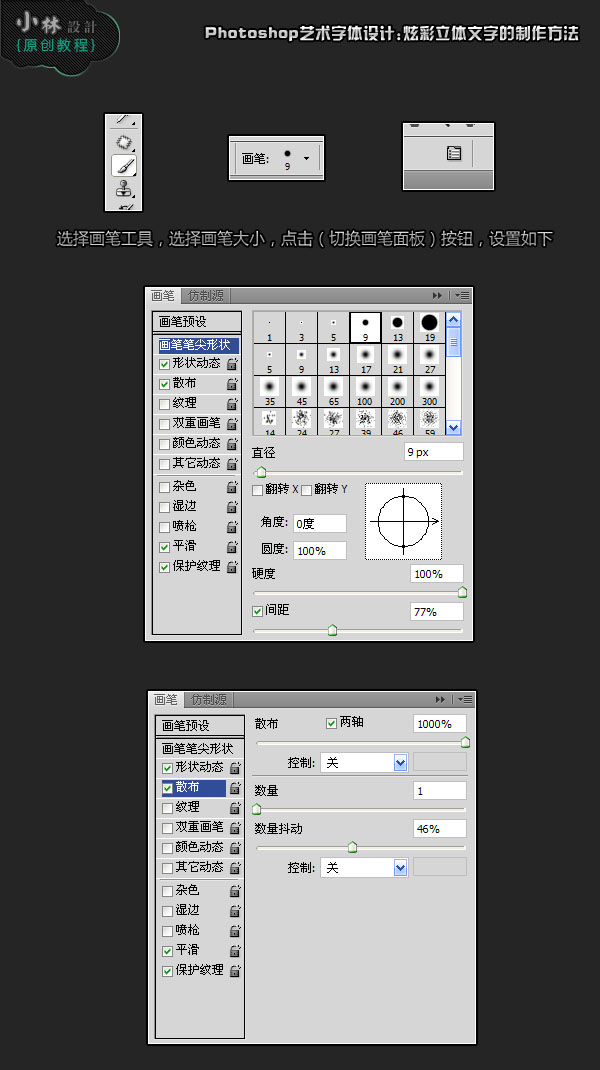The height and width of the screenshot is (1070, 600).
Task: Enable the 纹理 checkbox in upper panel
Action: (x=165, y=404)
